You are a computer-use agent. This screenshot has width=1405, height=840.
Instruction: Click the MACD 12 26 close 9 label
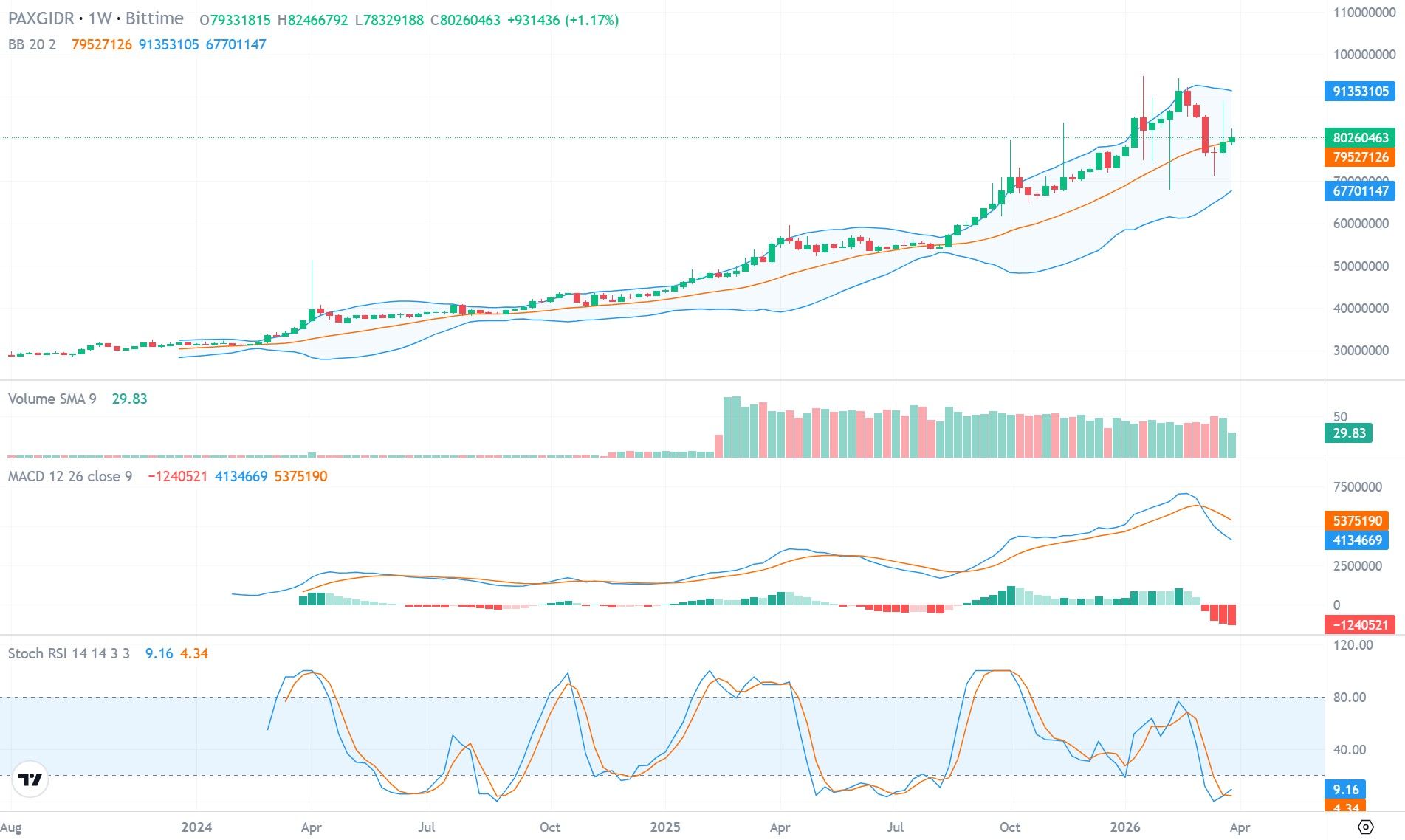[x=70, y=477]
